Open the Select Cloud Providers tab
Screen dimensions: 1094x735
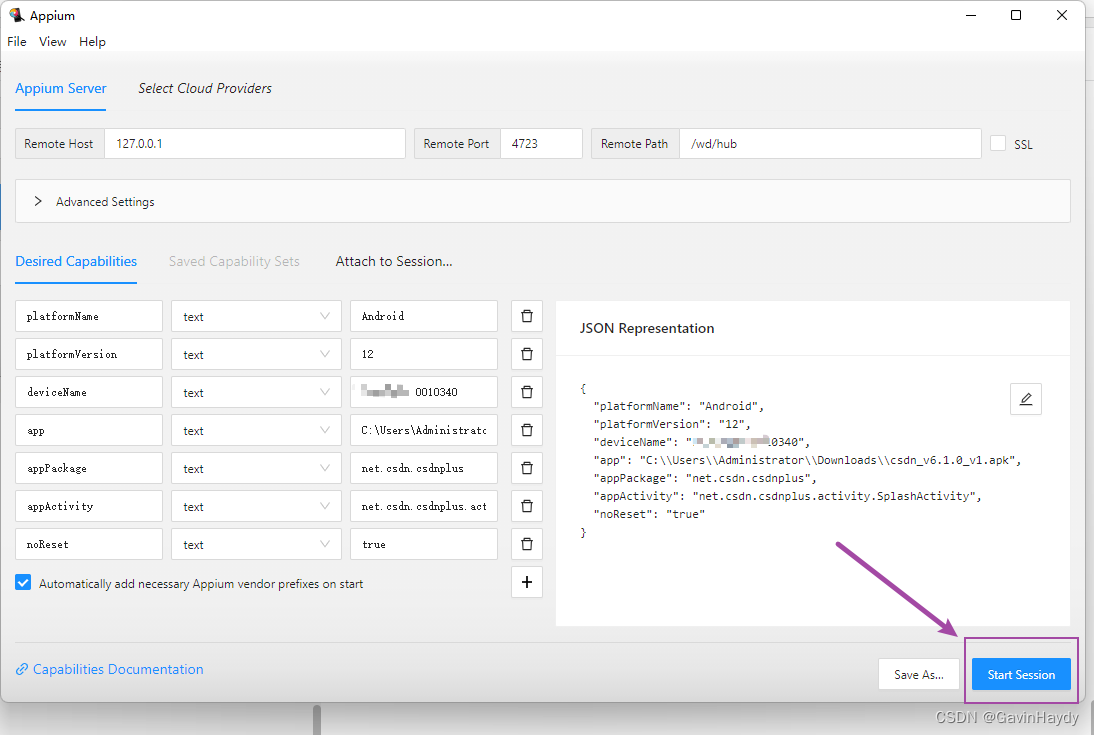(205, 89)
